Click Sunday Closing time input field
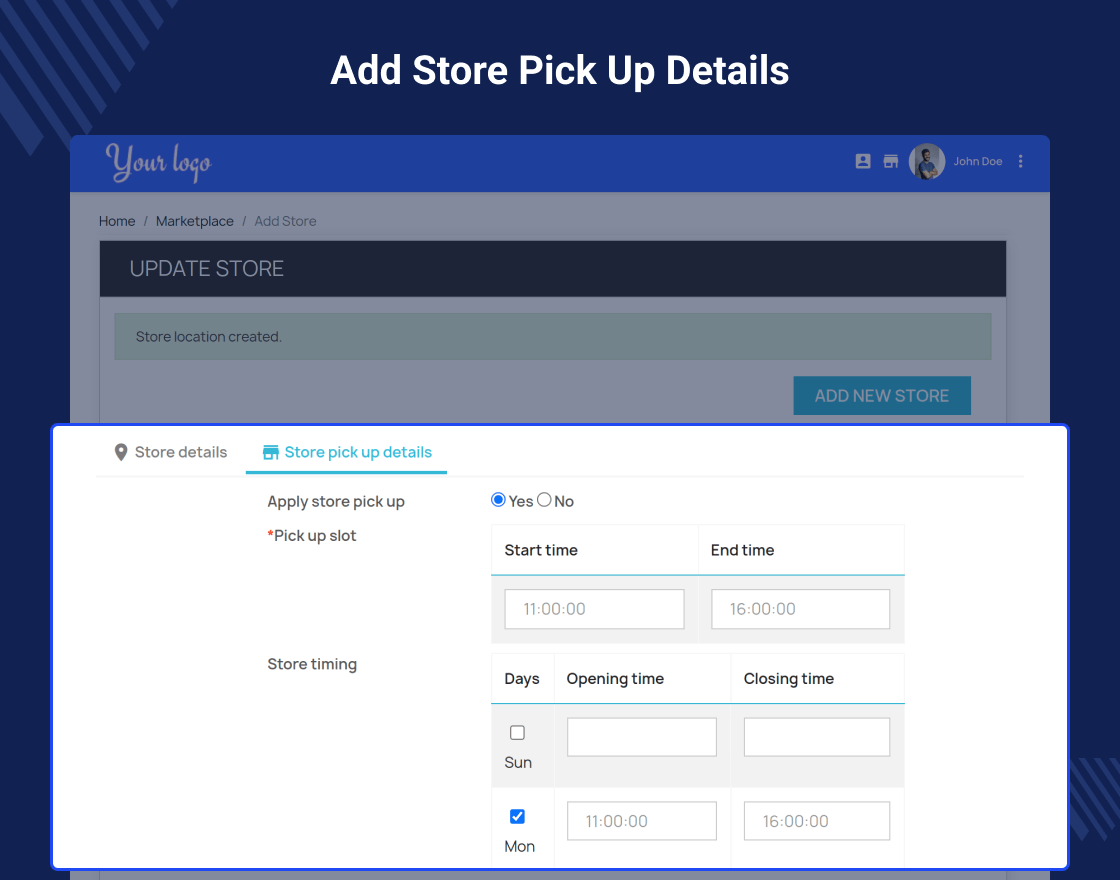The height and width of the screenshot is (880, 1120). [817, 737]
